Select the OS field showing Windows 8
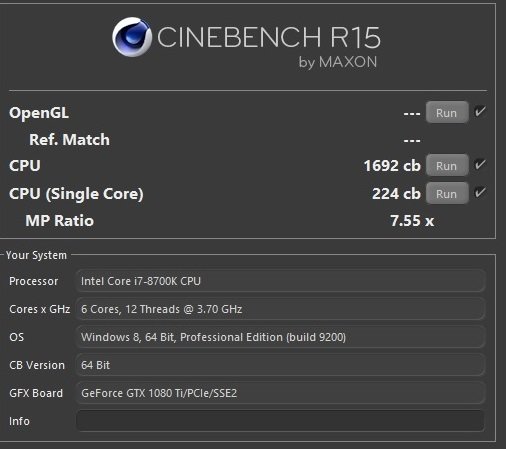 [x=280, y=337]
